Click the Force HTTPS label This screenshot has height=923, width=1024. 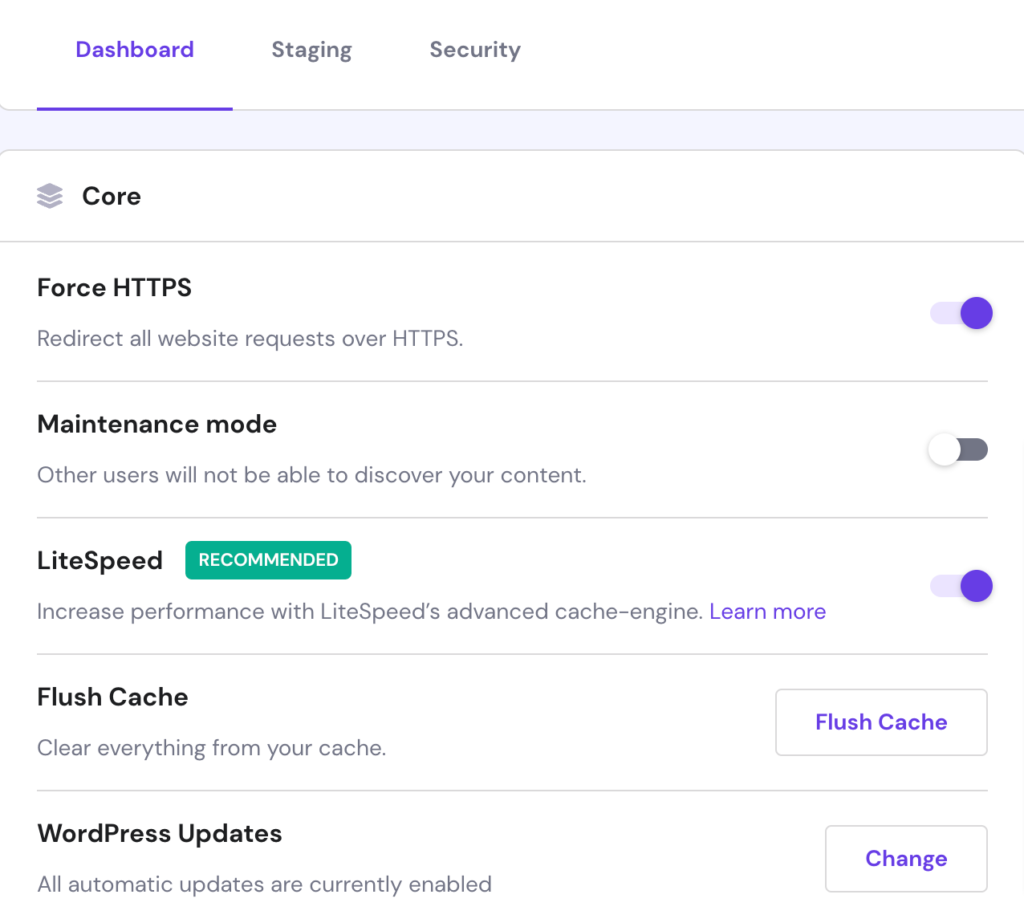pos(114,287)
